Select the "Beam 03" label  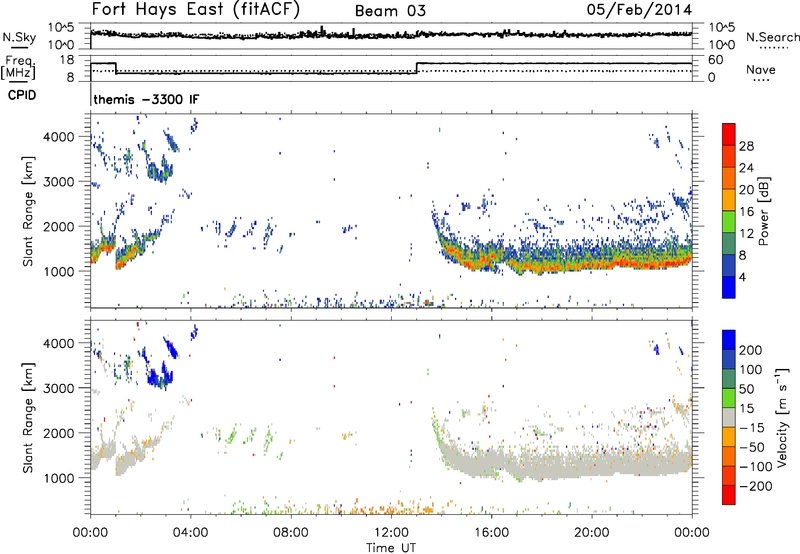pos(390,11)
